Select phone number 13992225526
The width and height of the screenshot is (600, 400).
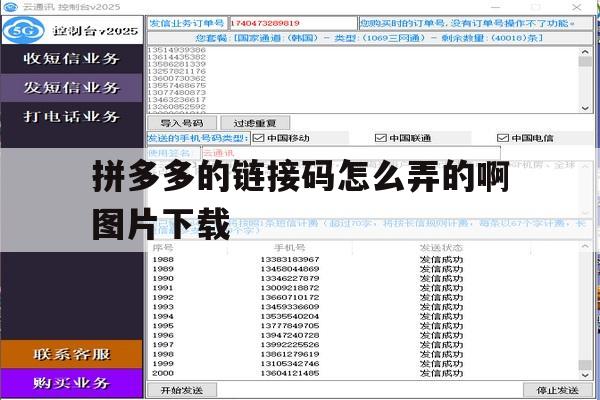coord(290,345)
